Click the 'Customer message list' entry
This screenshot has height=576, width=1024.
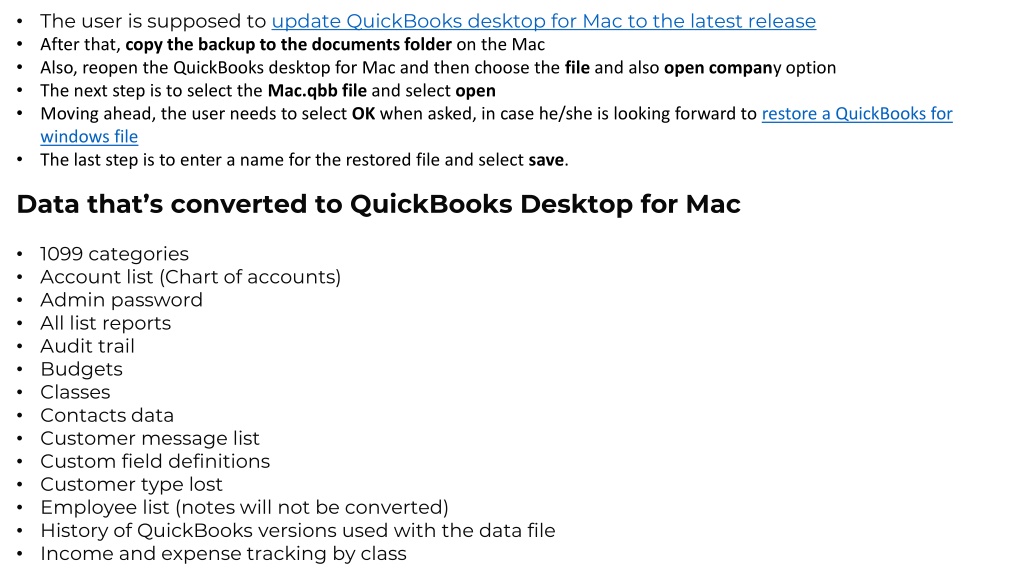coord(150,438)
